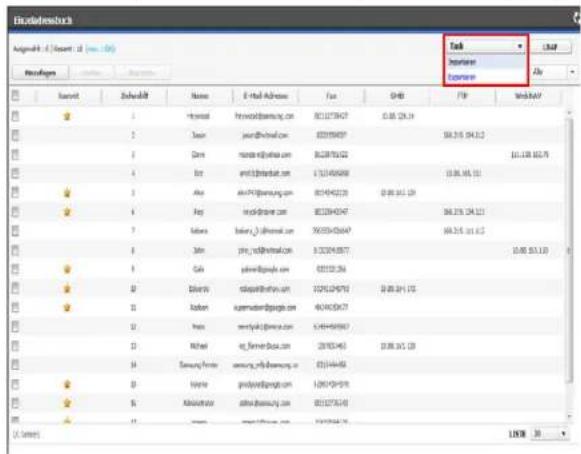
Task: Click the WebDAV address in John's row
Action: (x=530, y=251)
